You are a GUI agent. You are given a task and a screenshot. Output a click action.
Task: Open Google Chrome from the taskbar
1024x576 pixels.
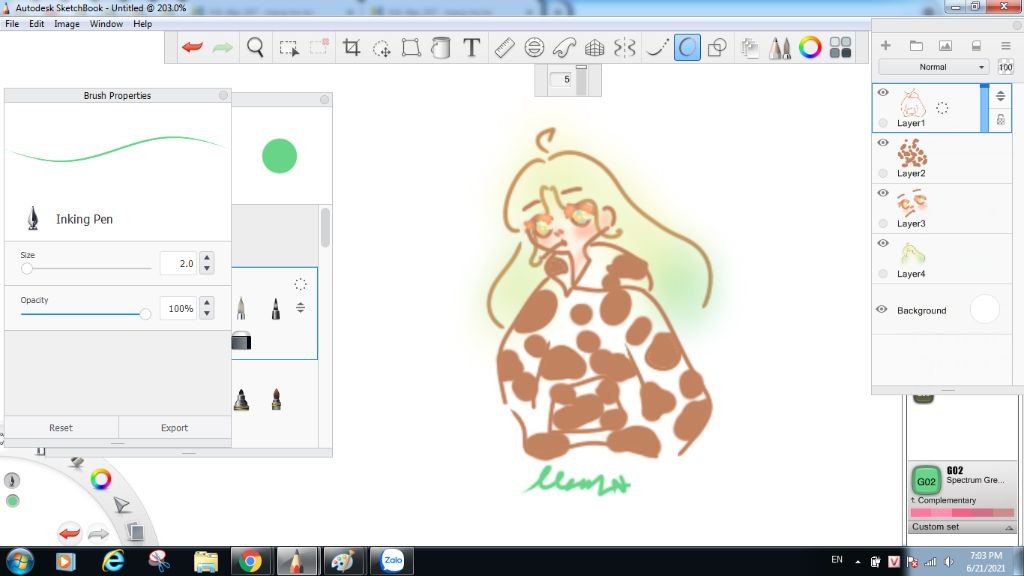[x=250, y=561]
